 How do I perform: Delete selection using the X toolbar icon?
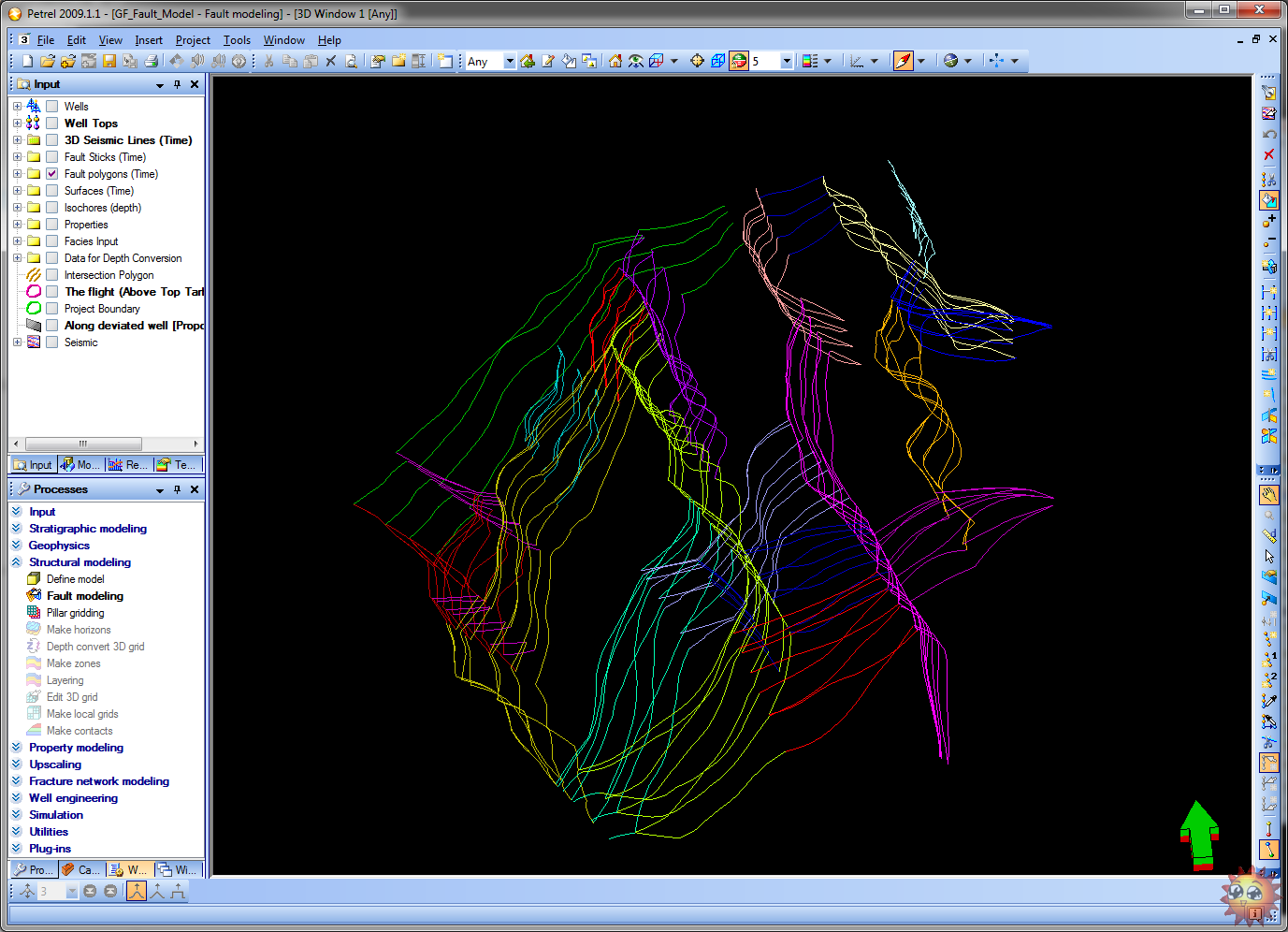click(x=331, y=61)
